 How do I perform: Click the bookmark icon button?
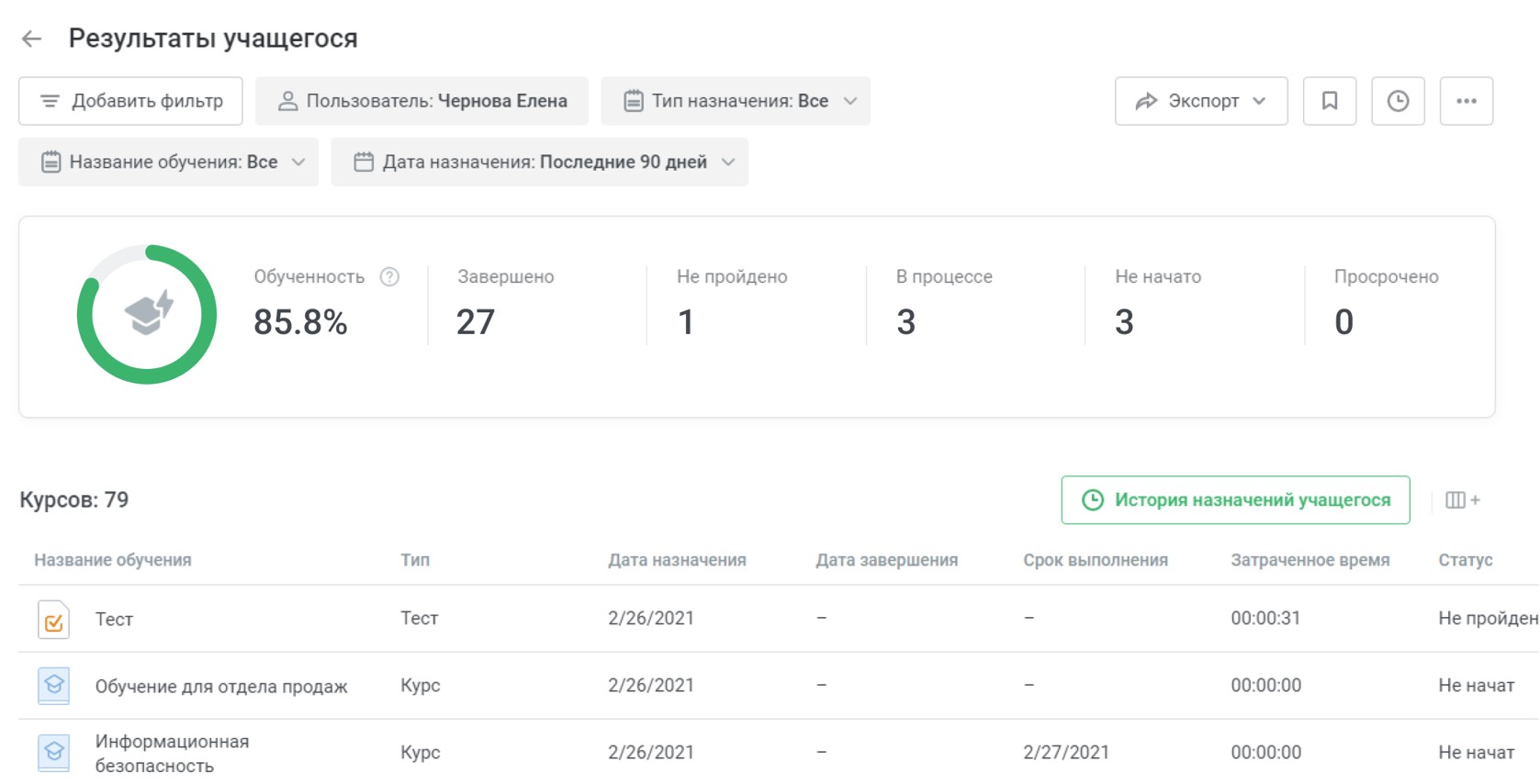1329,101
